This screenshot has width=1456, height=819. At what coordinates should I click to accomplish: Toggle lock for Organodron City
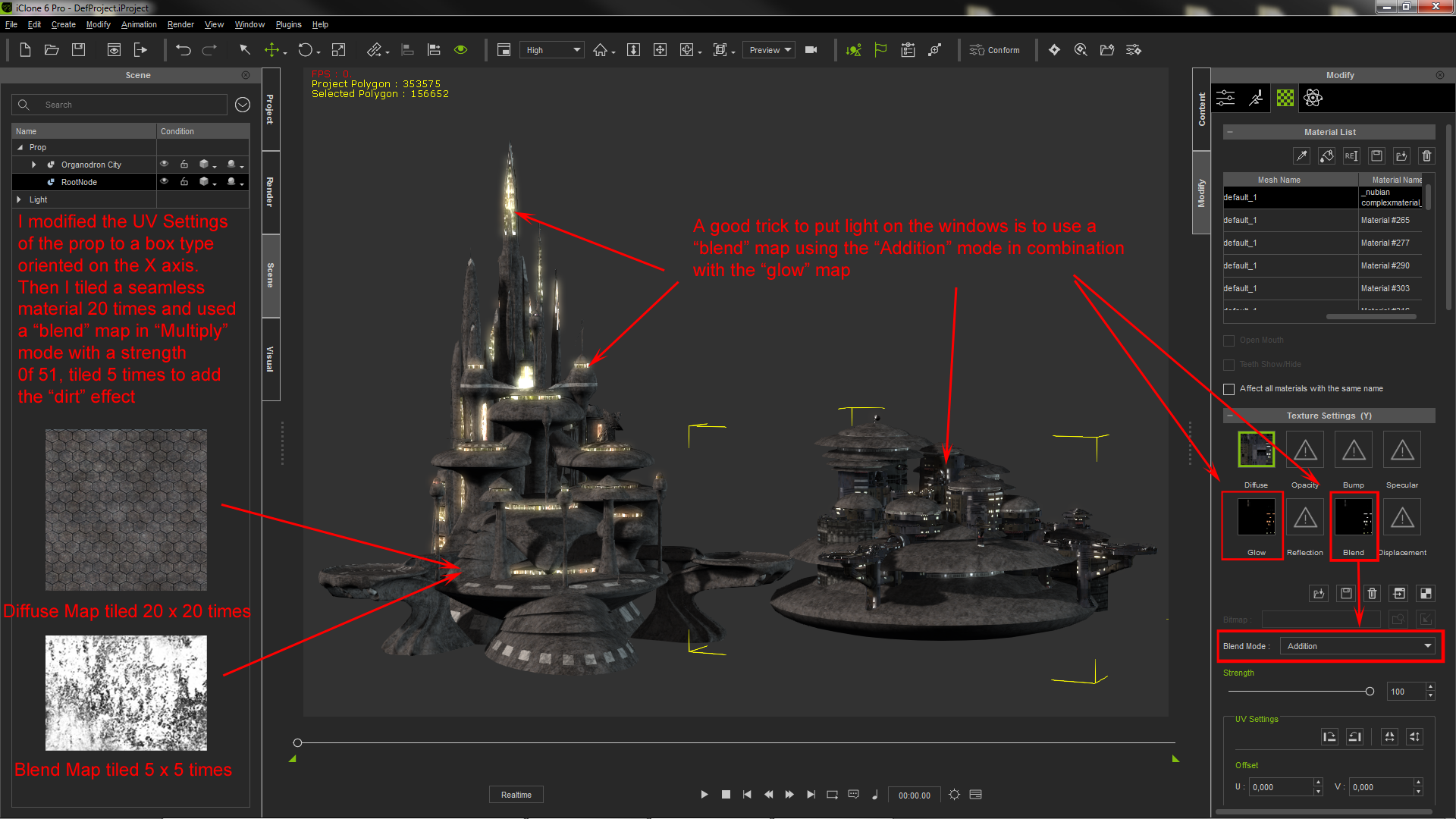point(184,165)
